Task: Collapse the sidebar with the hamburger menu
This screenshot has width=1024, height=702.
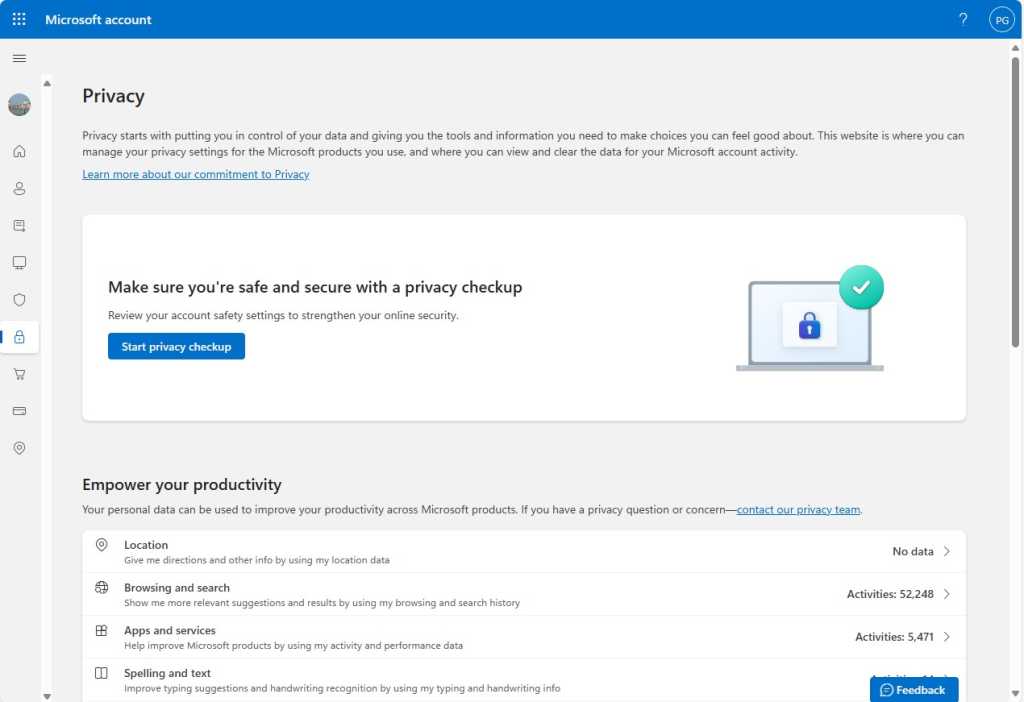Action: coord(18,57)
